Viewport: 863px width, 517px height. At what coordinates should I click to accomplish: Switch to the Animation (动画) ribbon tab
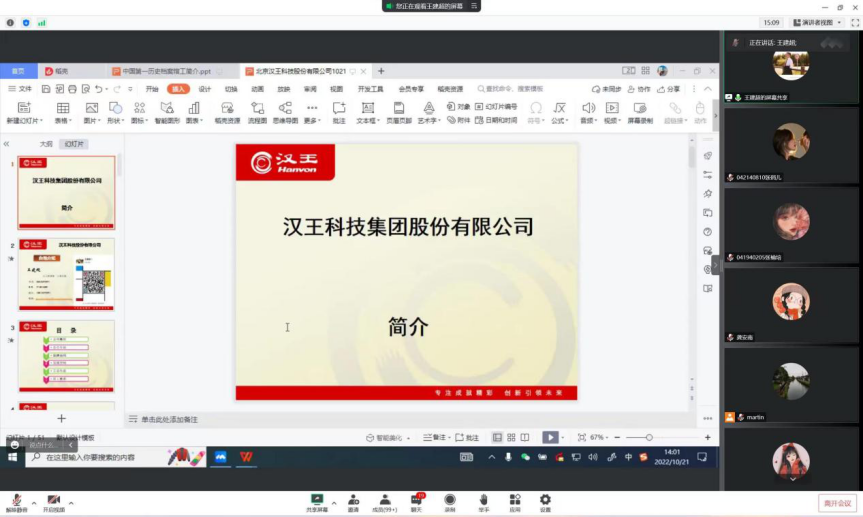coord(257,89)
